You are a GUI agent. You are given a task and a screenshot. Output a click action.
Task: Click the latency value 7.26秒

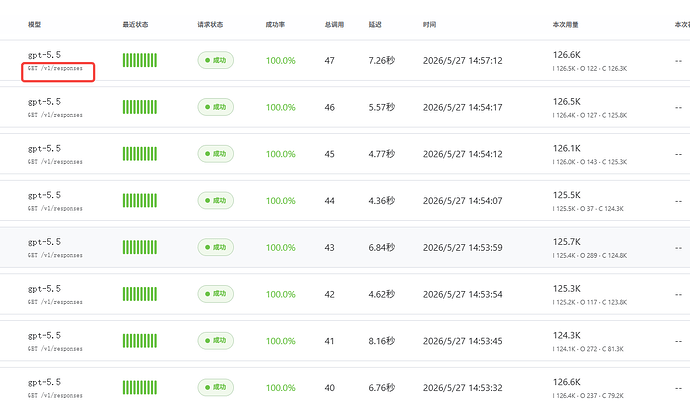(382, 60)
